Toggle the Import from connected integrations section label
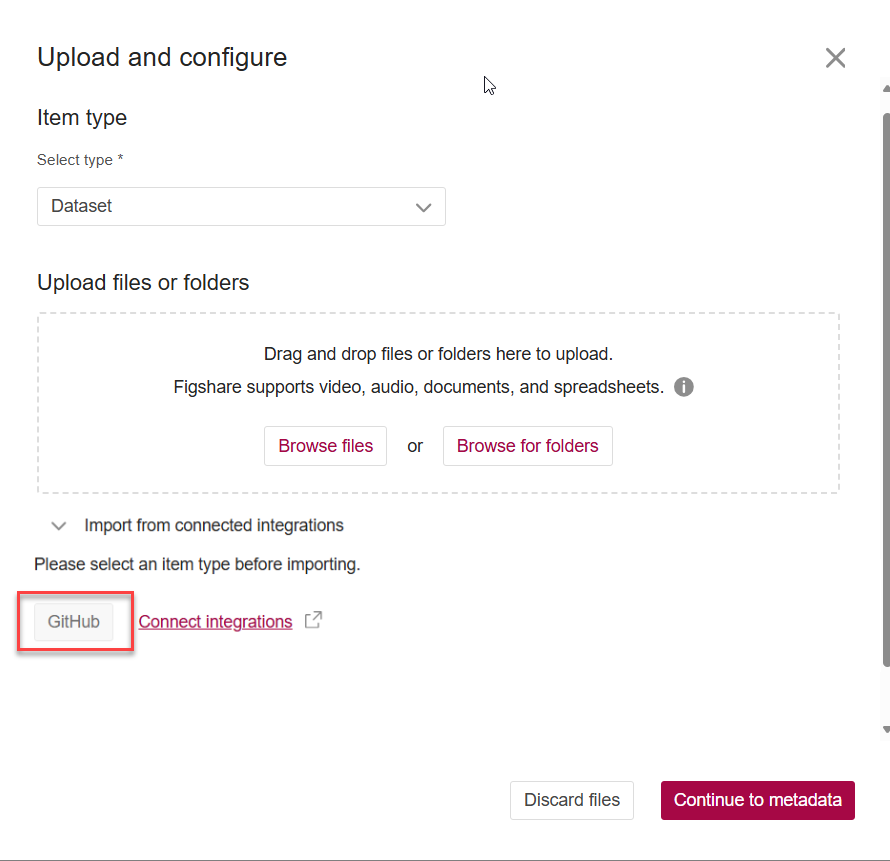This screenshot has width=890, height=861. click(214, 525)
